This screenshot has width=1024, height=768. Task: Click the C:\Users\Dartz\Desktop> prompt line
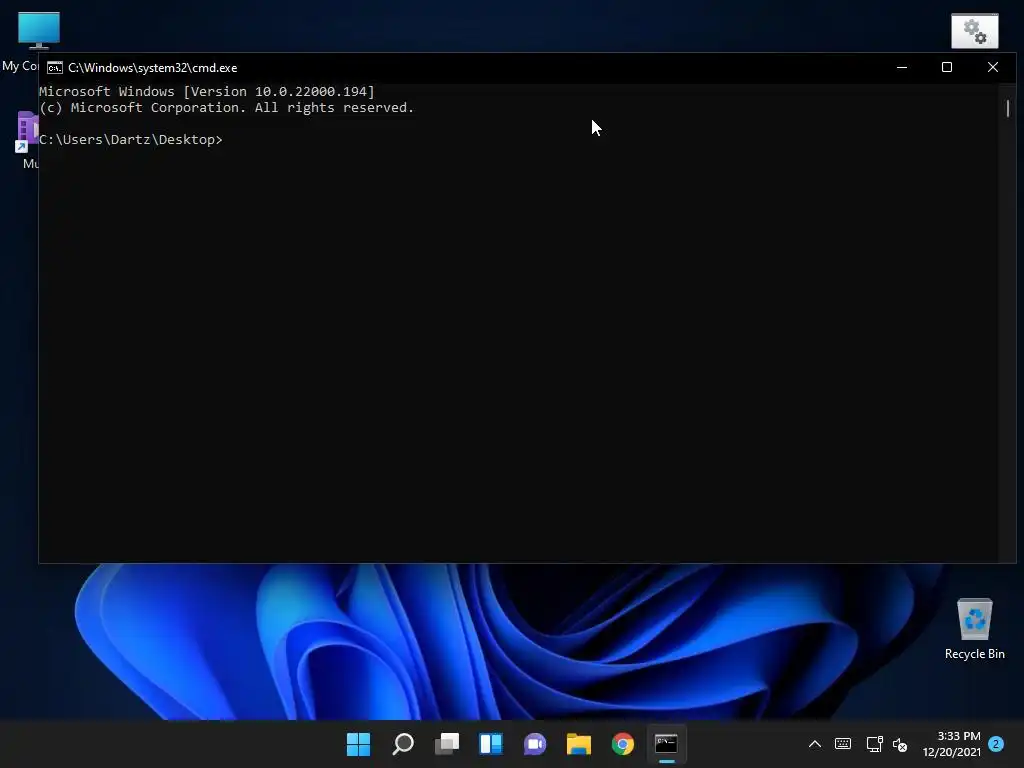(x=131, y=140)
